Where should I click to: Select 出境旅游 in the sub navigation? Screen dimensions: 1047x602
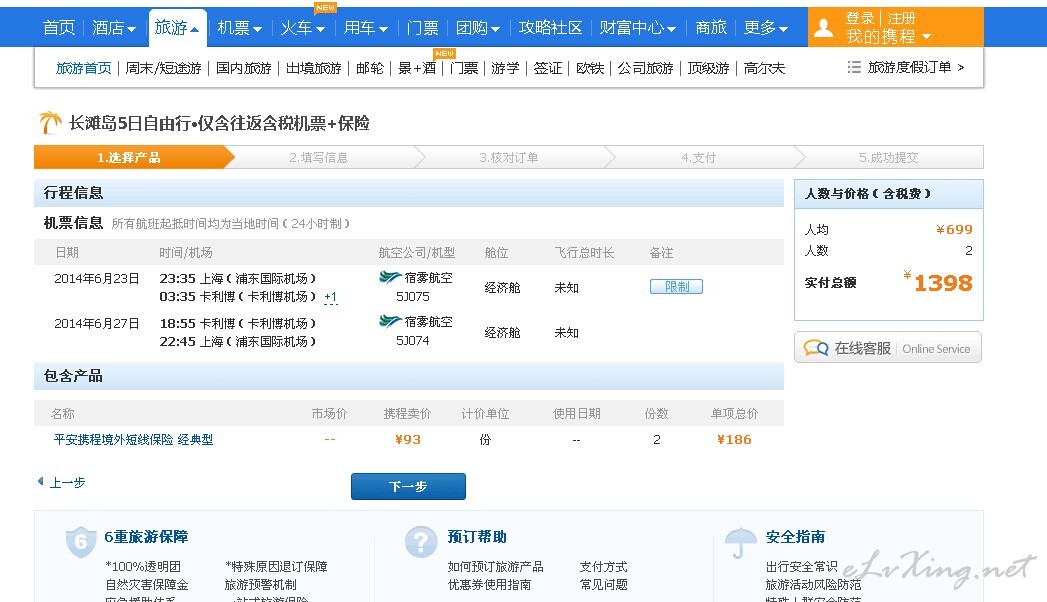313,67
